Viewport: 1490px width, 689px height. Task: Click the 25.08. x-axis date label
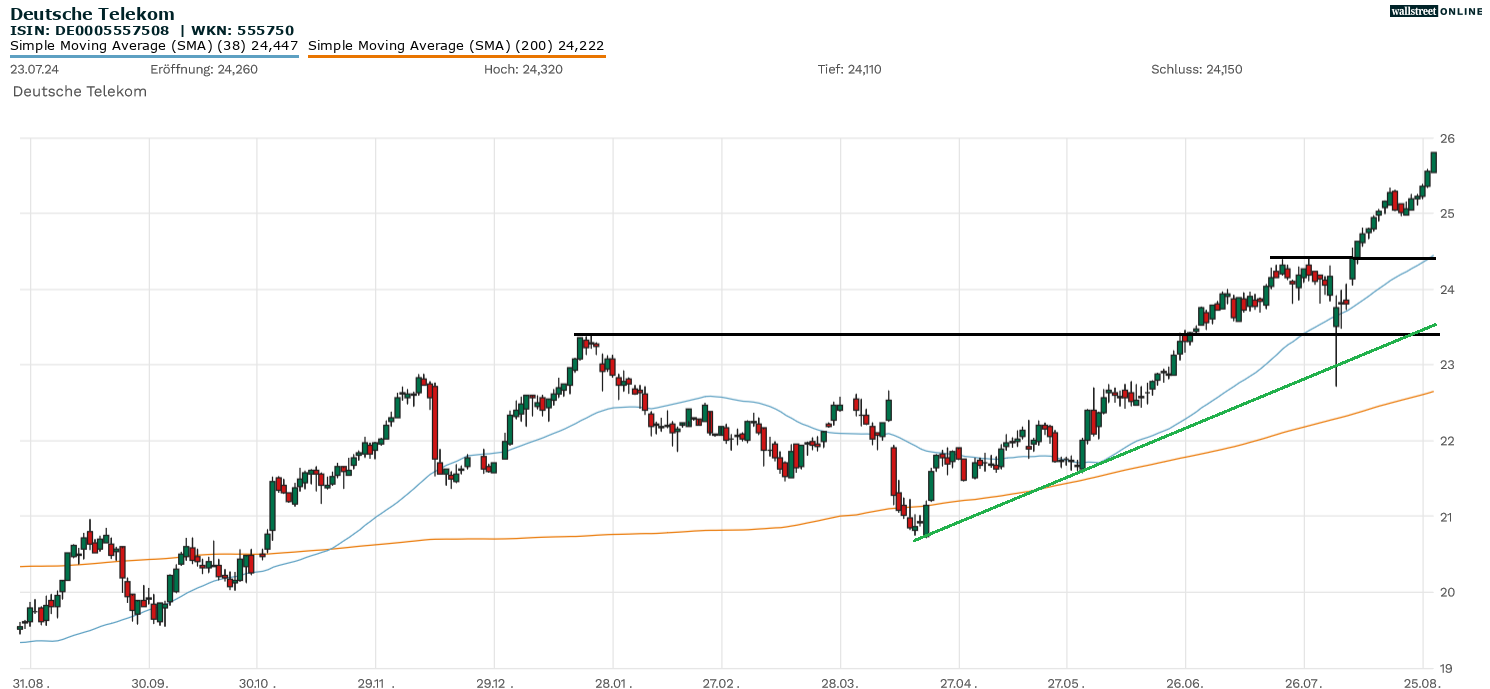coord(1422,681)
